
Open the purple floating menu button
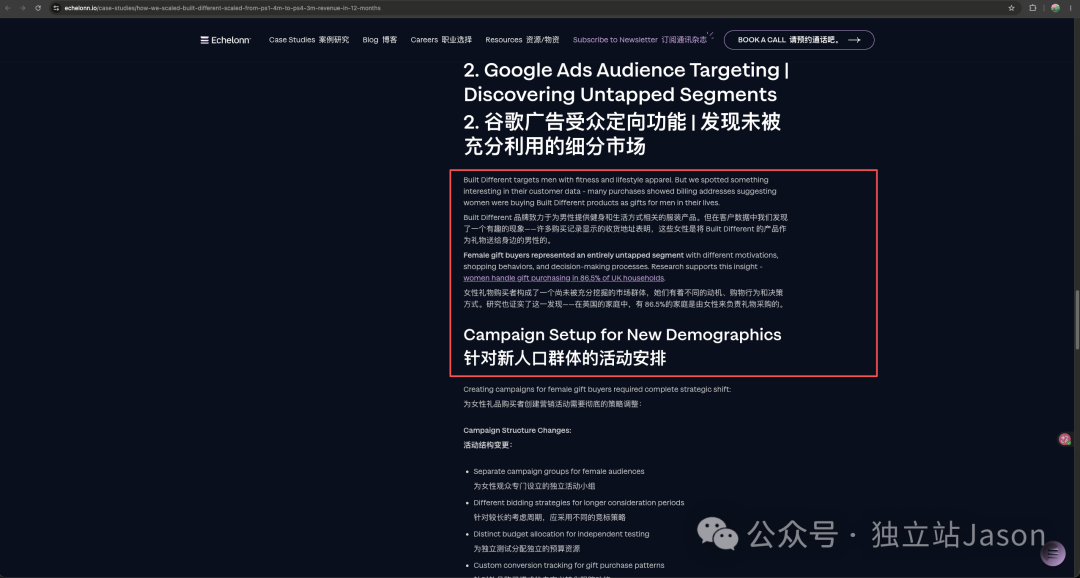click(1052, 553)
